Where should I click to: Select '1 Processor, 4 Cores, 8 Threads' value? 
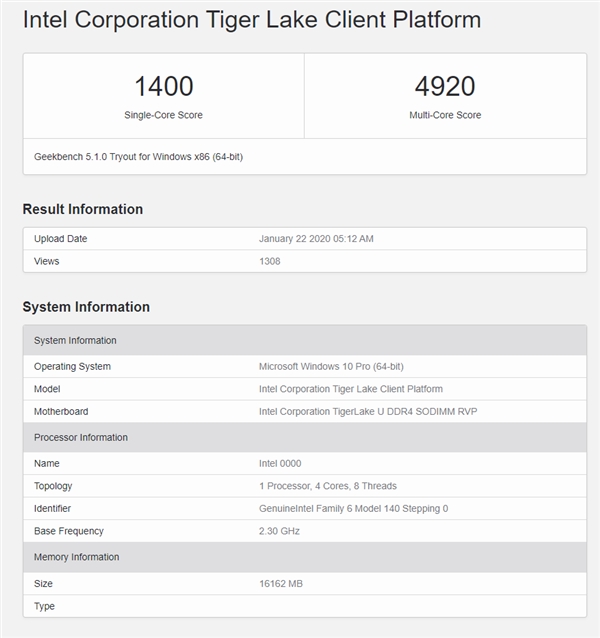[328, 486]
